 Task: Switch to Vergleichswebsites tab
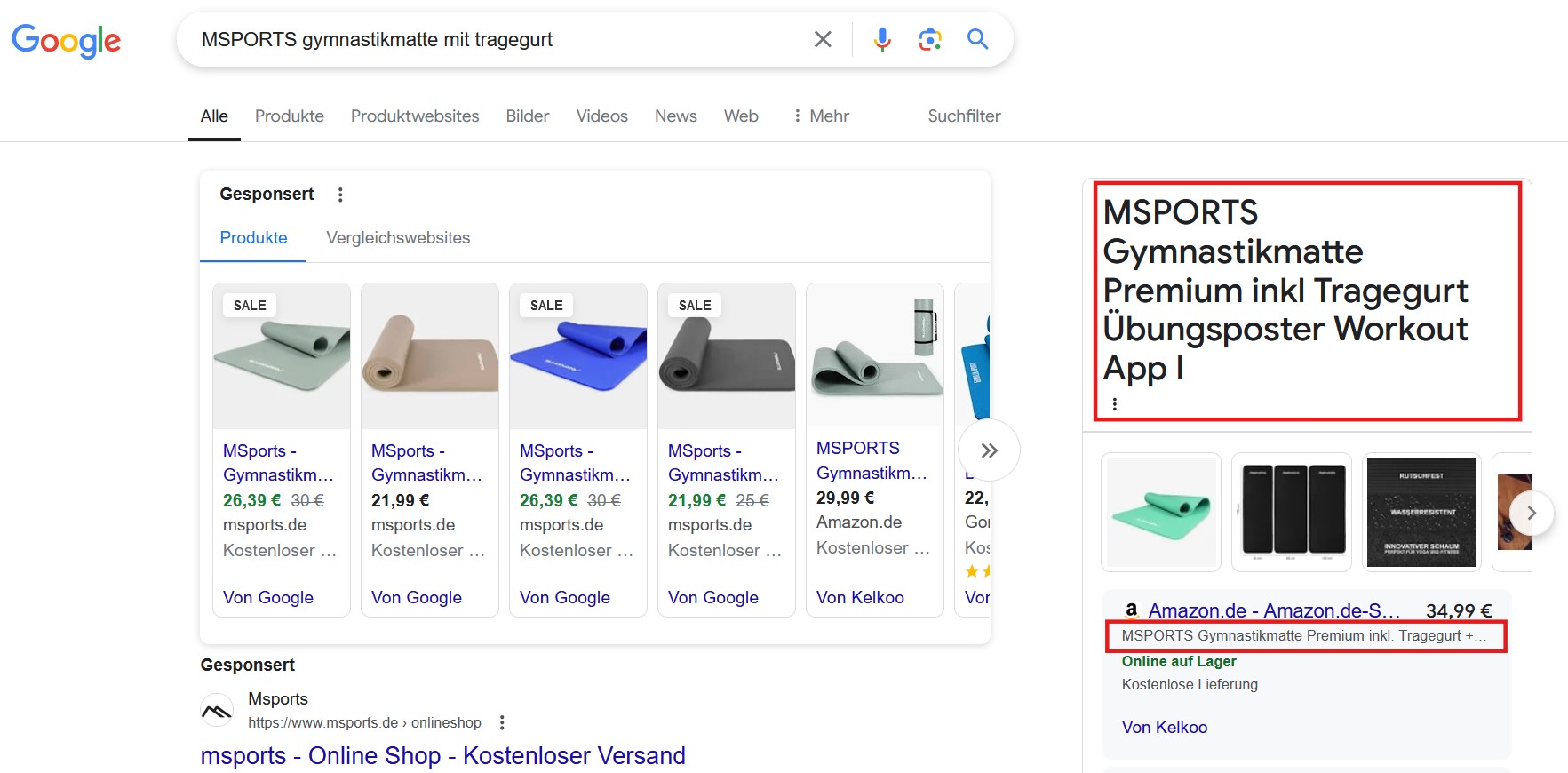coord(398,238)
